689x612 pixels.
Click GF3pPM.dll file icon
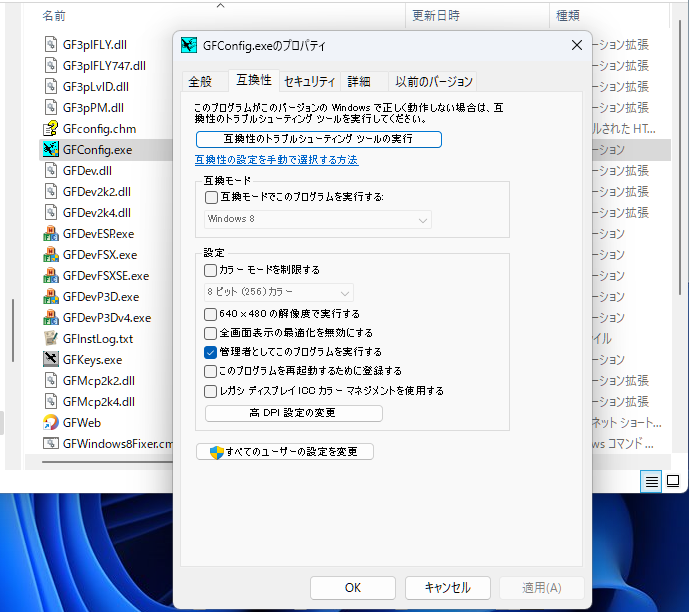51,108
